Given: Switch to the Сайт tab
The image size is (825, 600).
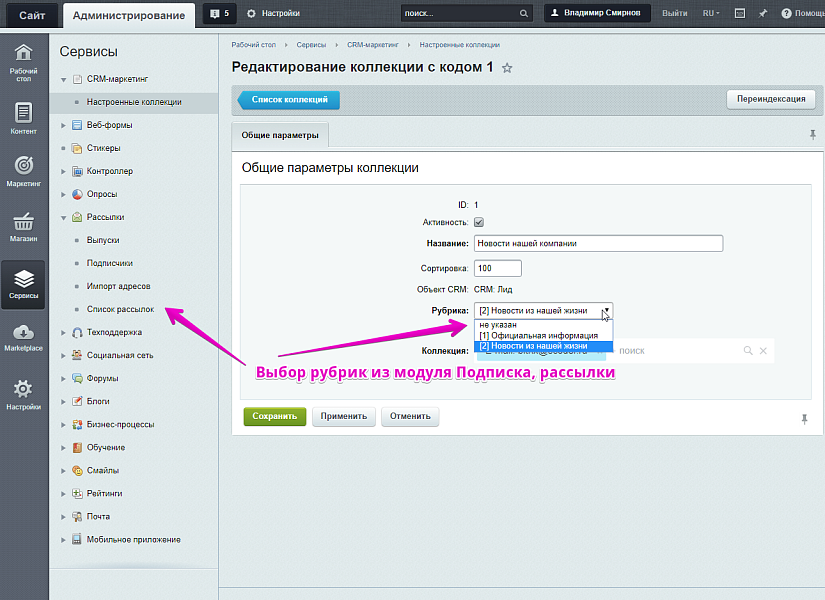Looking at the screenshot, I should click(30, 15).
